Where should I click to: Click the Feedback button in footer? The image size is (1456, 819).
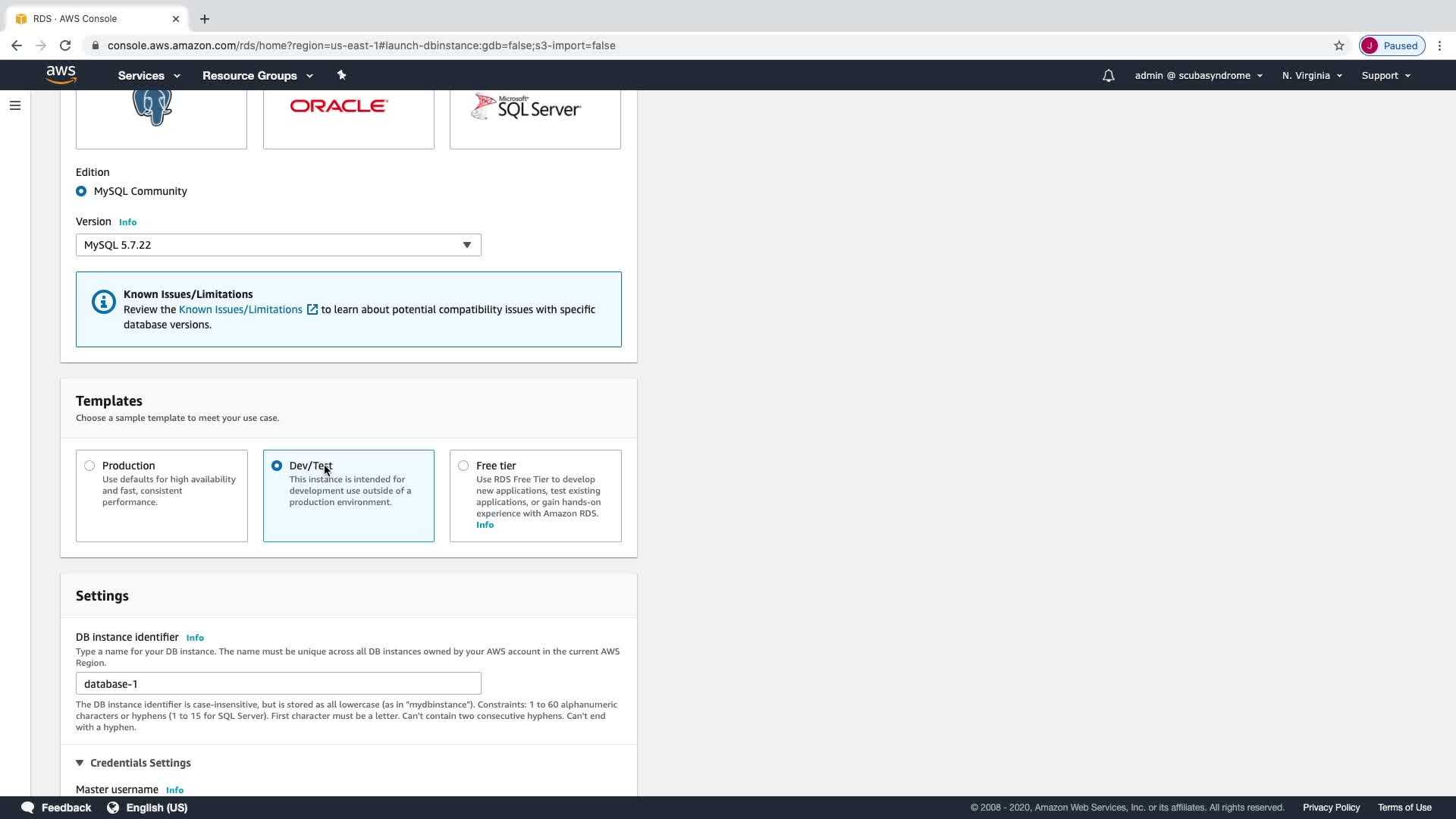[57, 808]
